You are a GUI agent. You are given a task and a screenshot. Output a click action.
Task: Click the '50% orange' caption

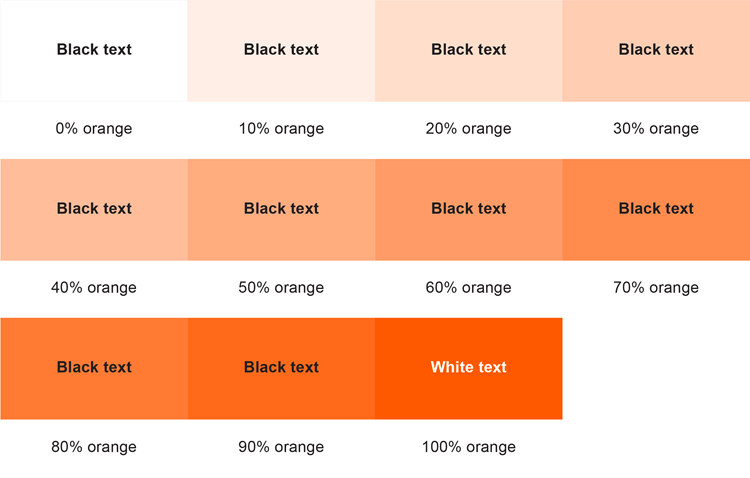tap(281, 288)
